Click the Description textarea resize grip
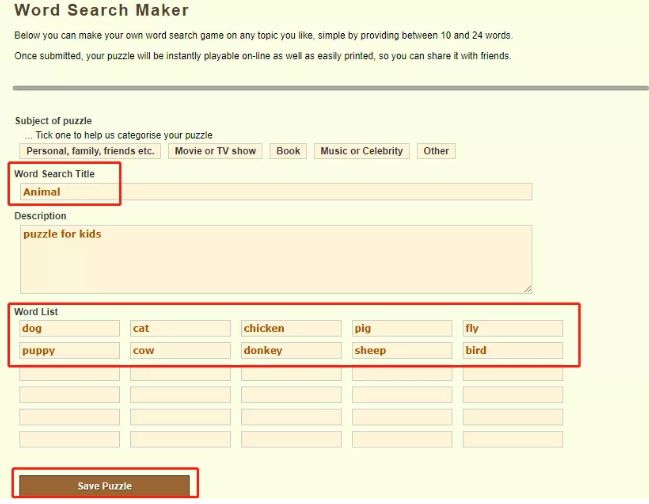 point(527,289)
